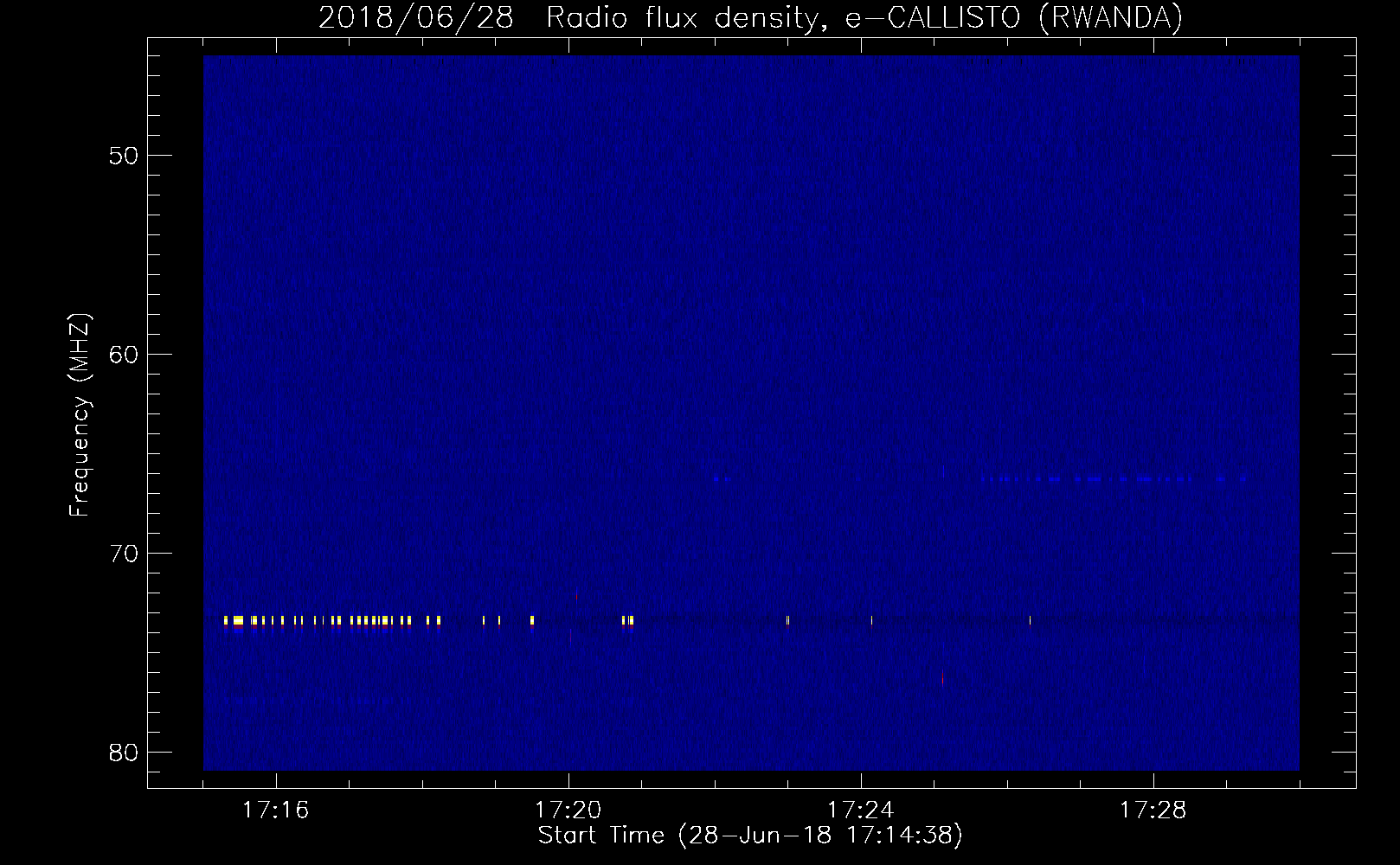Click the 'Frequency (MHZ)' axis label

click(x=80, y=414)
